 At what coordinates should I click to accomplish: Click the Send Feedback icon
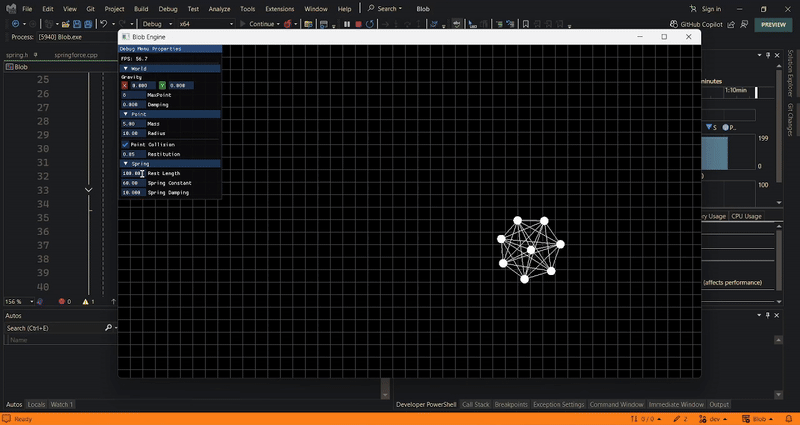coord(744,24)
